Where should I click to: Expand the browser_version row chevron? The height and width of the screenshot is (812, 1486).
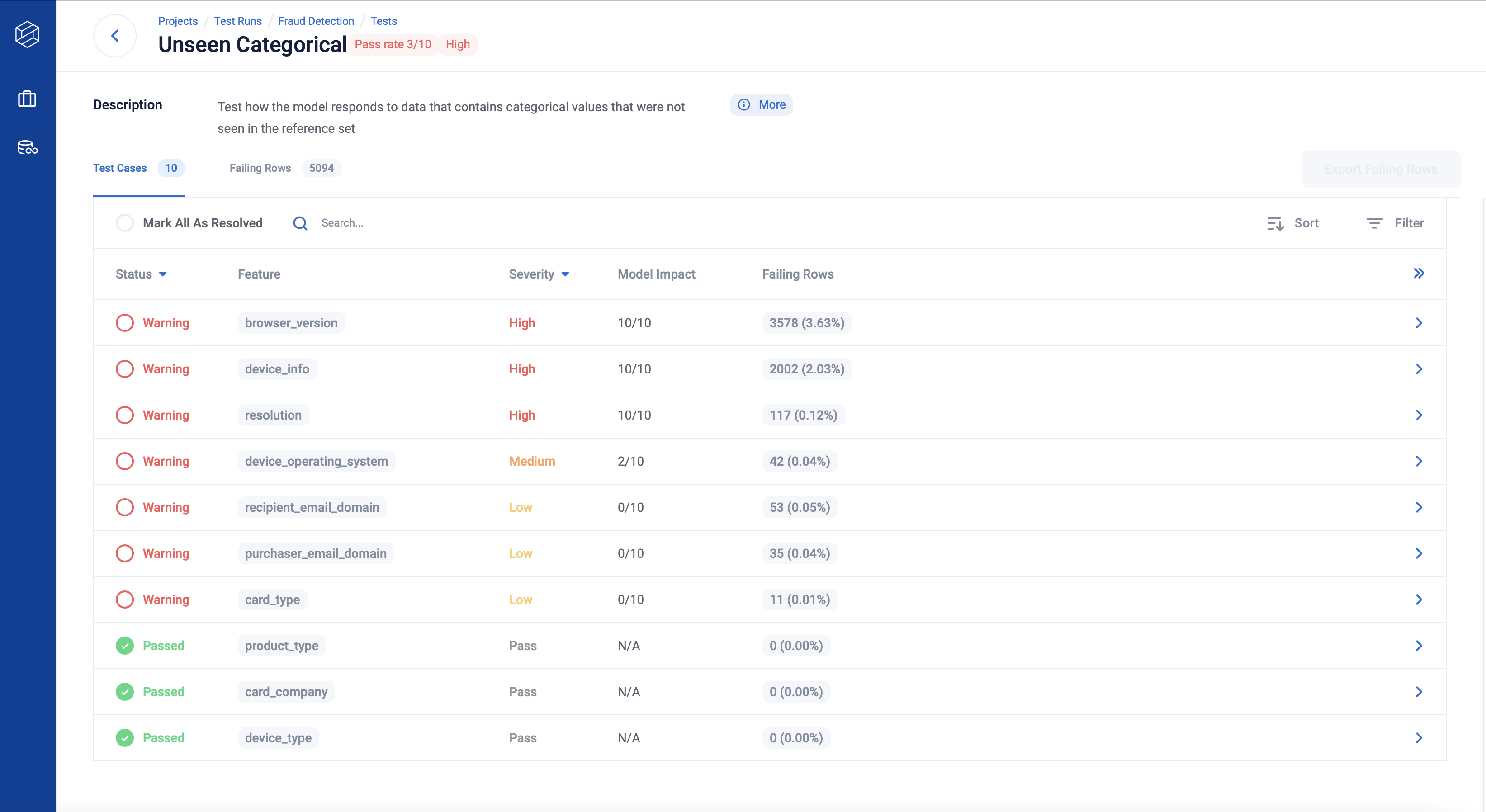click(x=1419, y=323)
